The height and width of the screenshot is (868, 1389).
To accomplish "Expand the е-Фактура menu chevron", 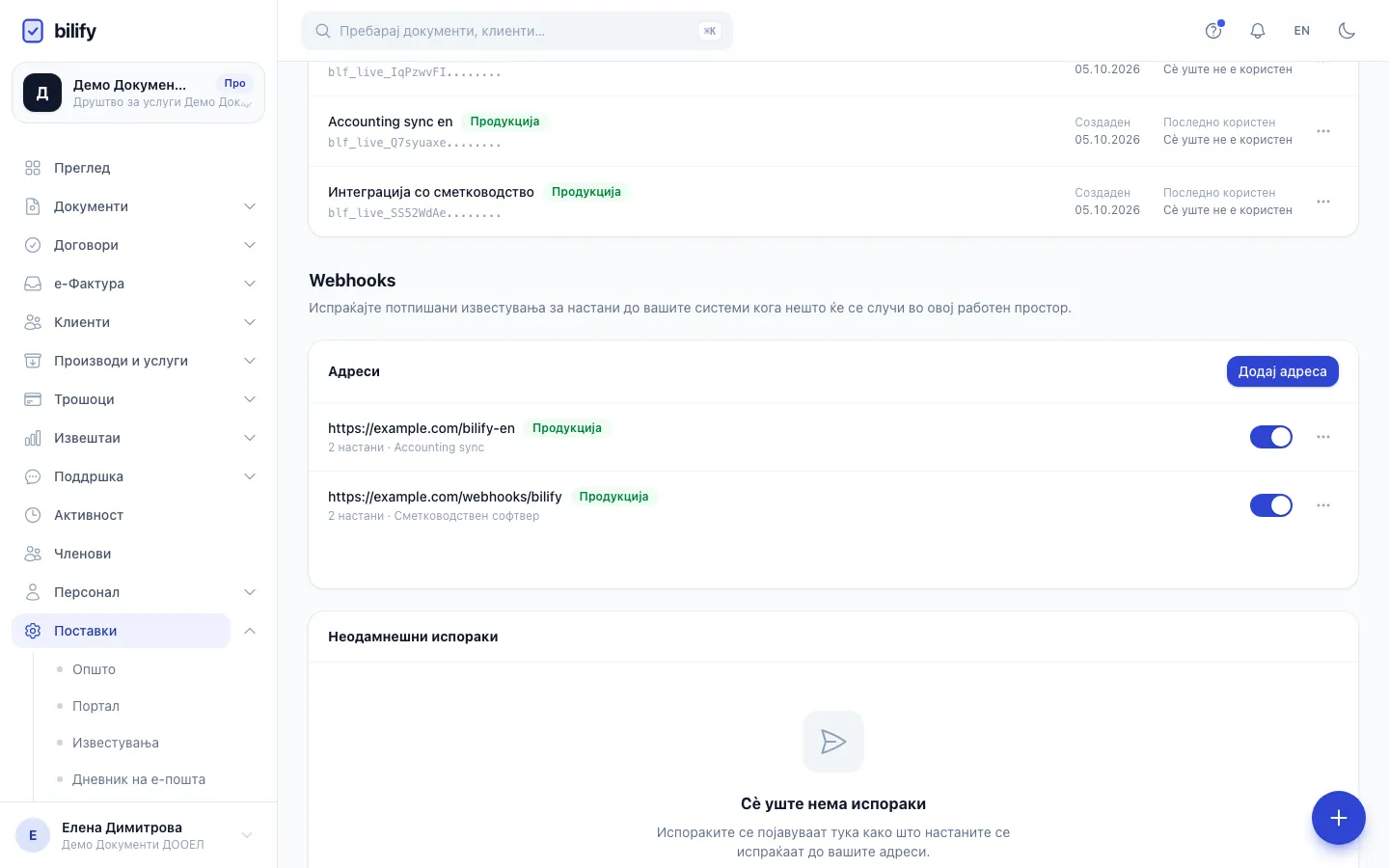I will [x=250, y=284].
